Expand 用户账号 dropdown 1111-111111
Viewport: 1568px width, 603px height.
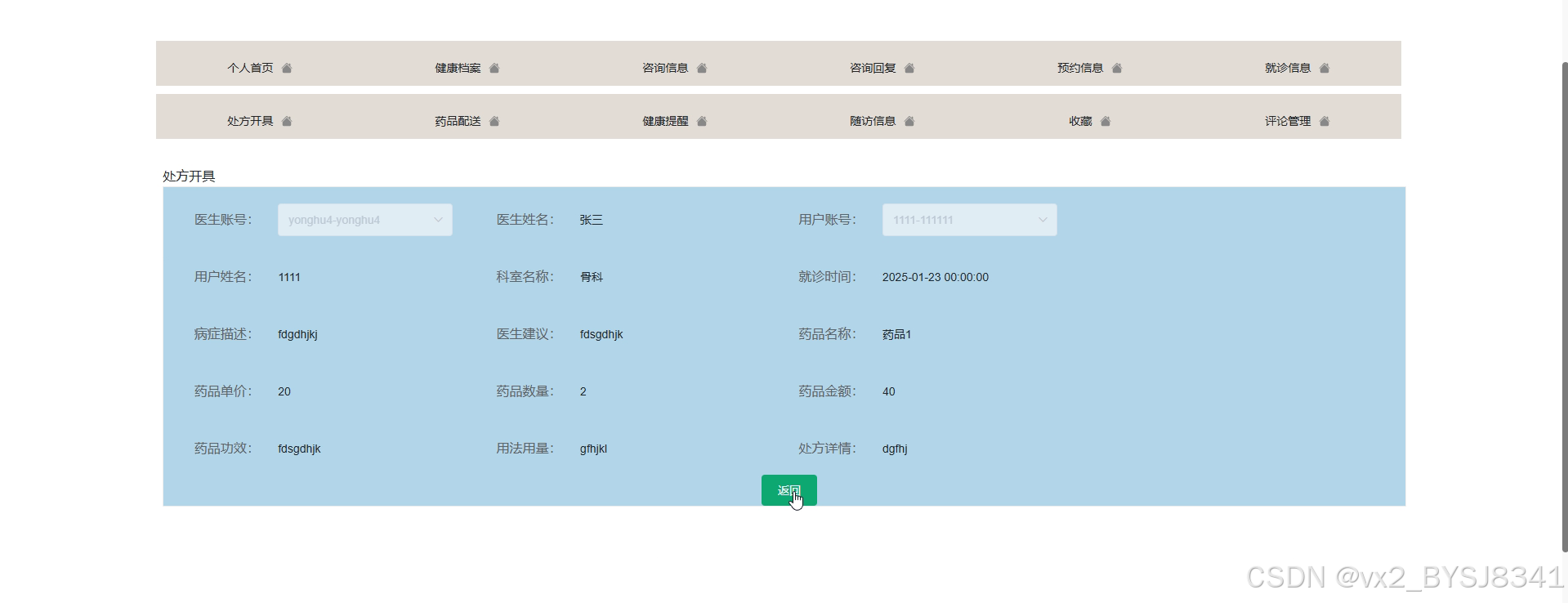point(970,220)
